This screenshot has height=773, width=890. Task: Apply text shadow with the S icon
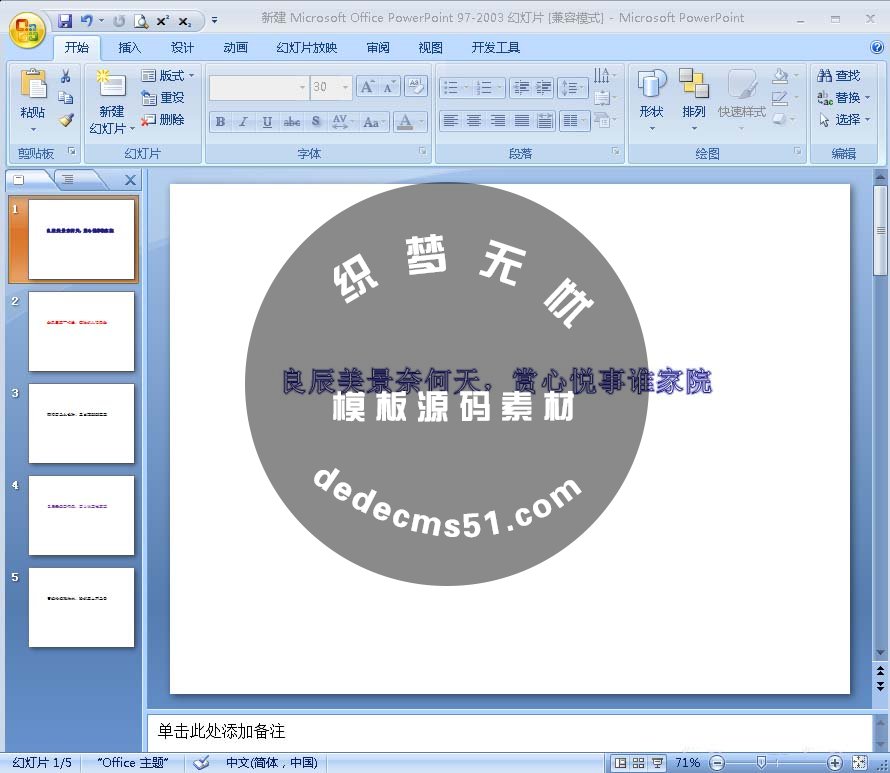317,122
